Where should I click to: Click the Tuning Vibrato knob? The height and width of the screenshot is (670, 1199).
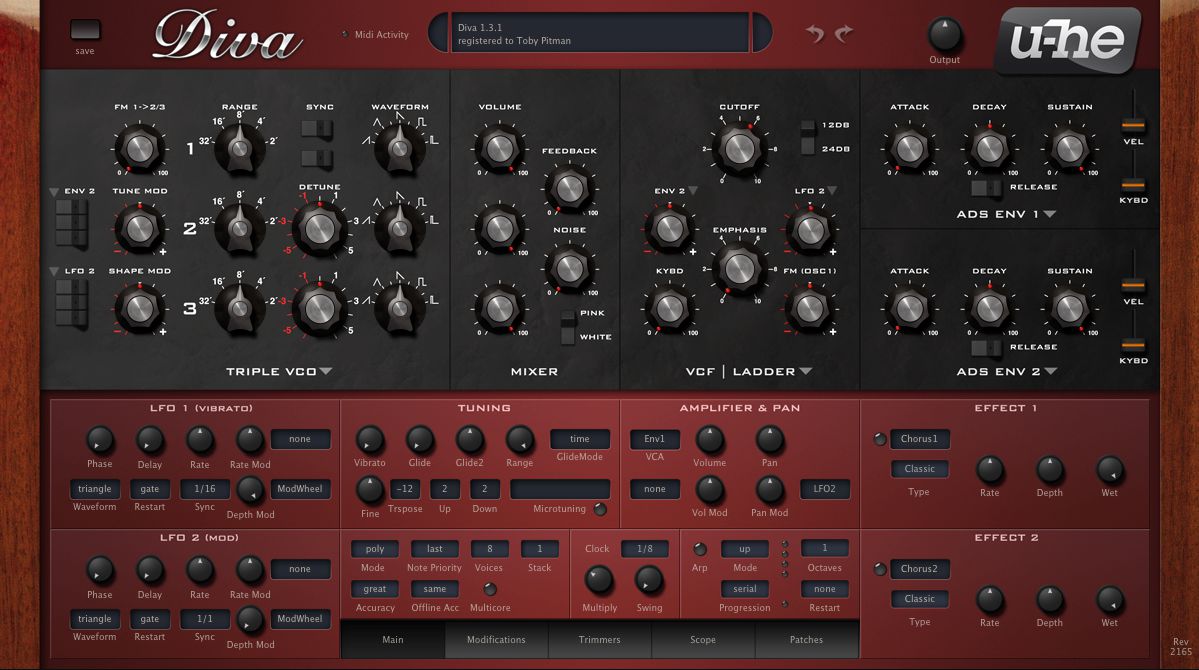(369, 440)
